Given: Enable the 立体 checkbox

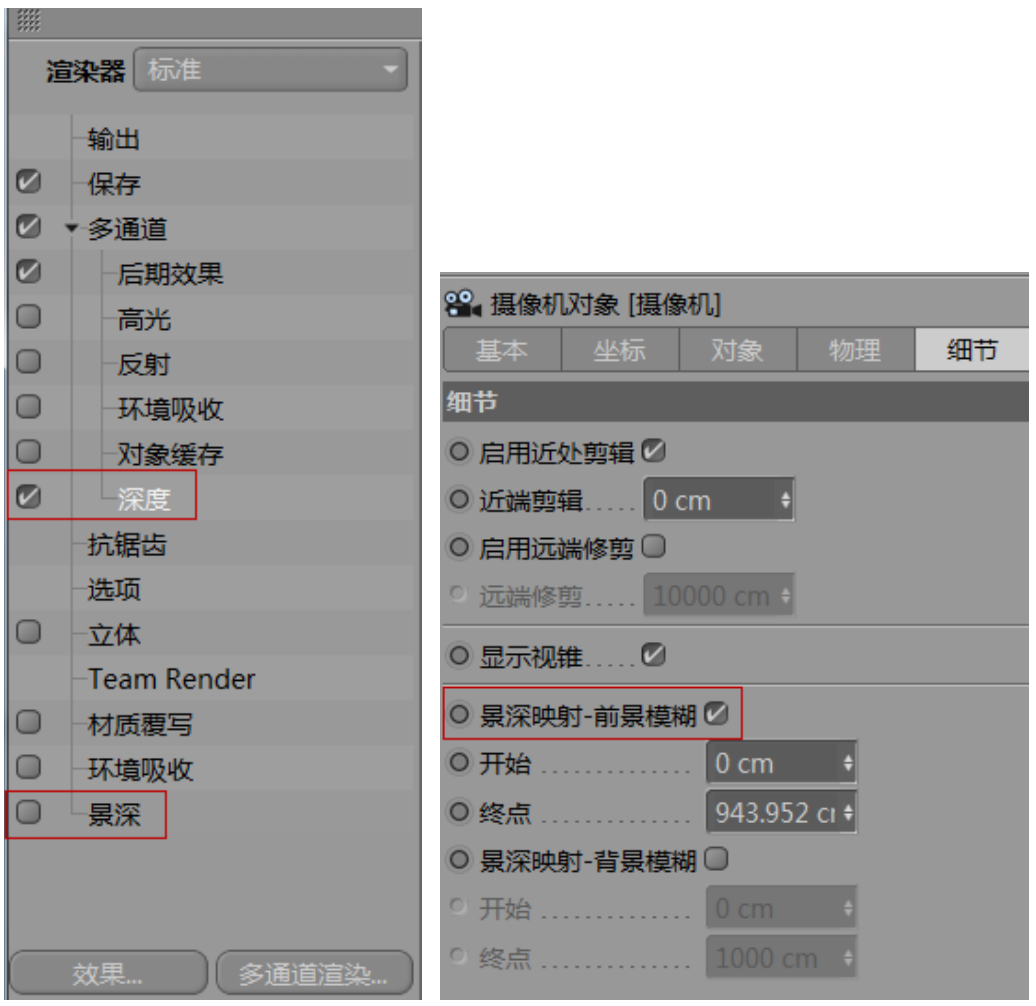Looking at the screenshot, I should point(28,632).
